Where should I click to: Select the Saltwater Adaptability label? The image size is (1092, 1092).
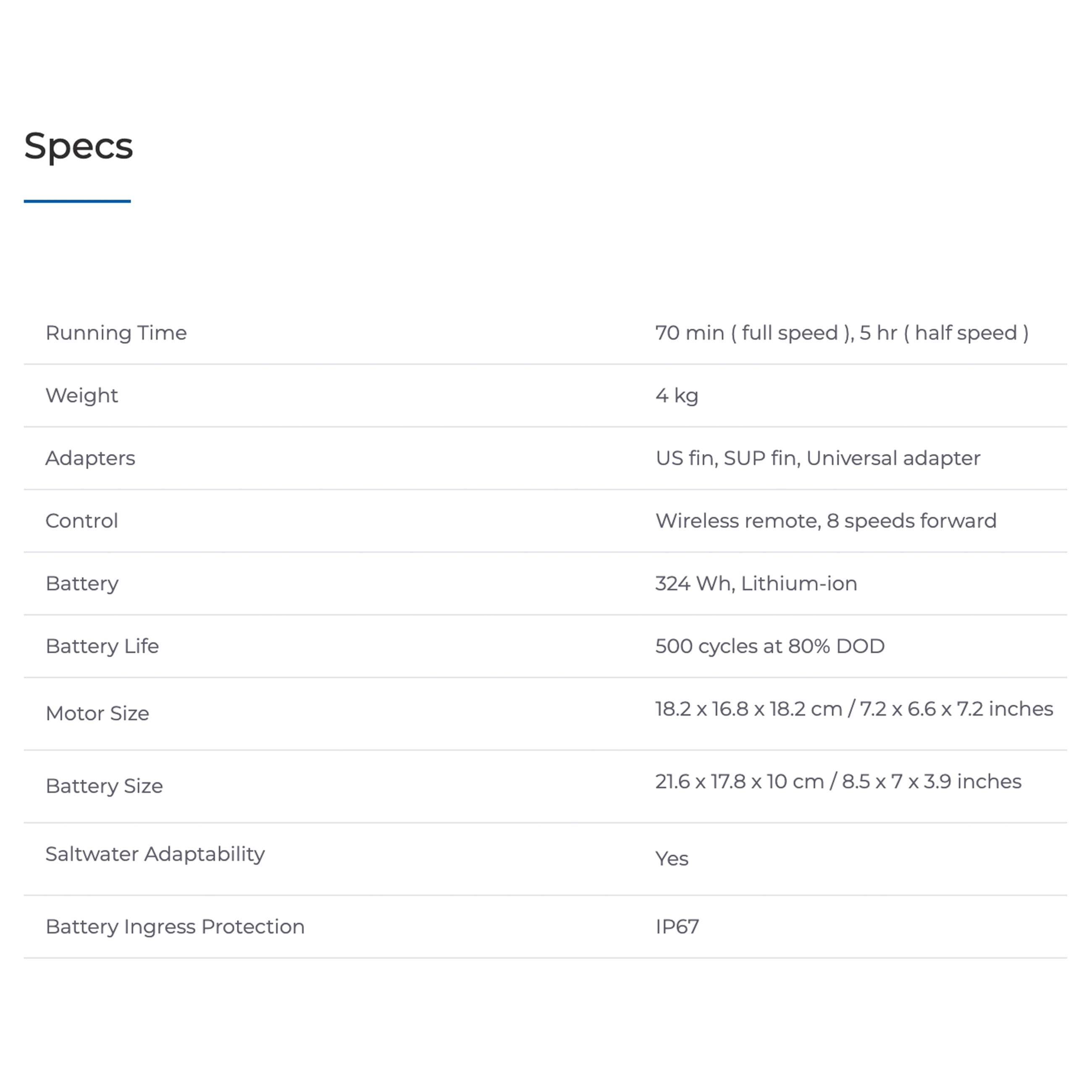pyautogui.click(x=155, y=855)
